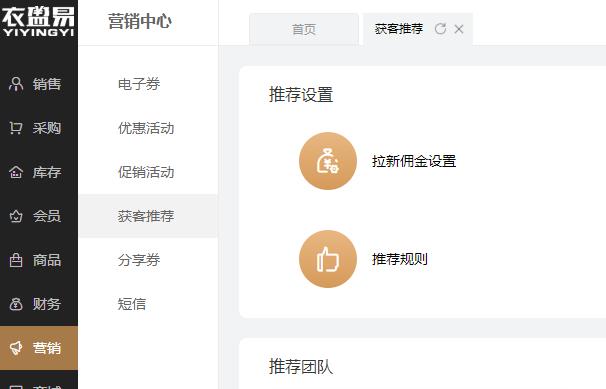Select 分享券 in the submenu
This screenshot has height=389, width=606.
point(139,260)
